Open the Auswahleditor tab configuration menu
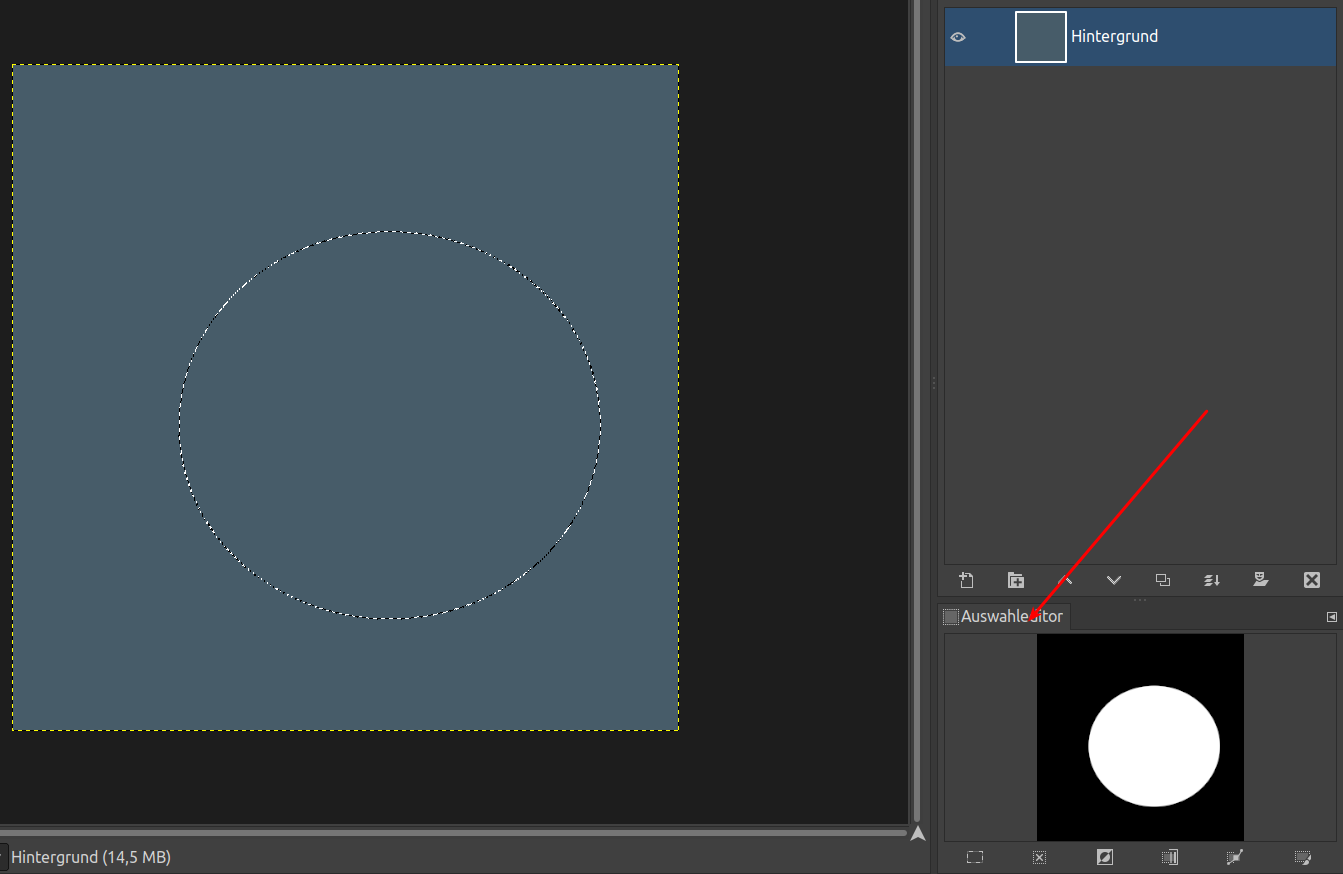The image size is (1343, 874). (1331, 617)
